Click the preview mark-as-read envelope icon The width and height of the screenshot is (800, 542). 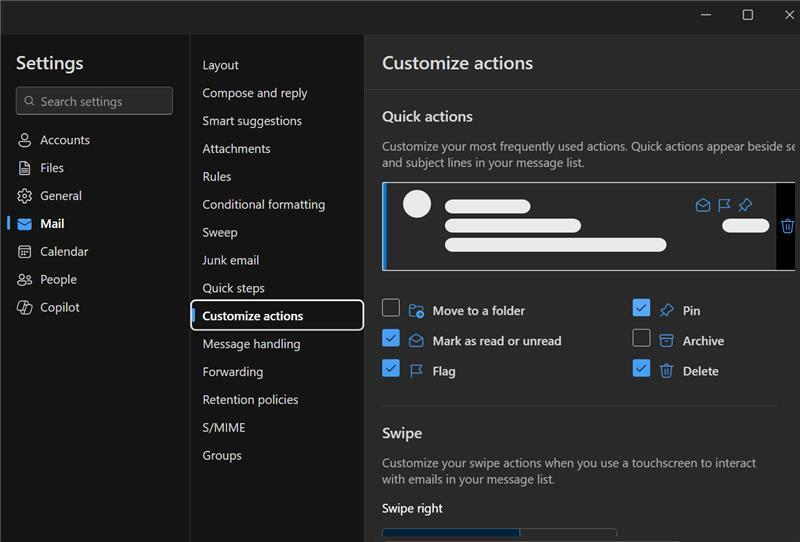(x=703, y=205)
